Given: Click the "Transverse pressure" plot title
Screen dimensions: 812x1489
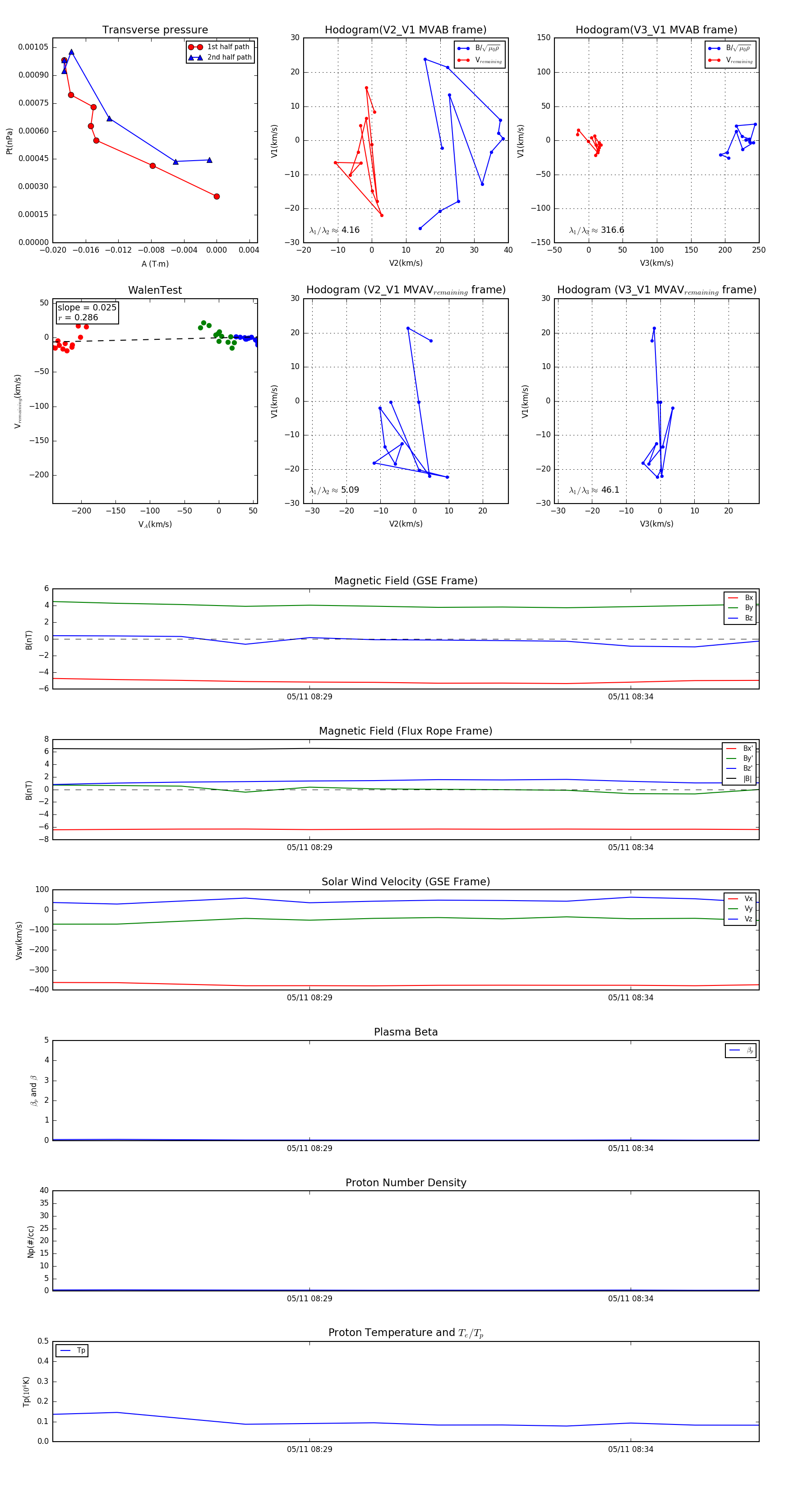Looking at the screenshot, I should pos(155,30).
